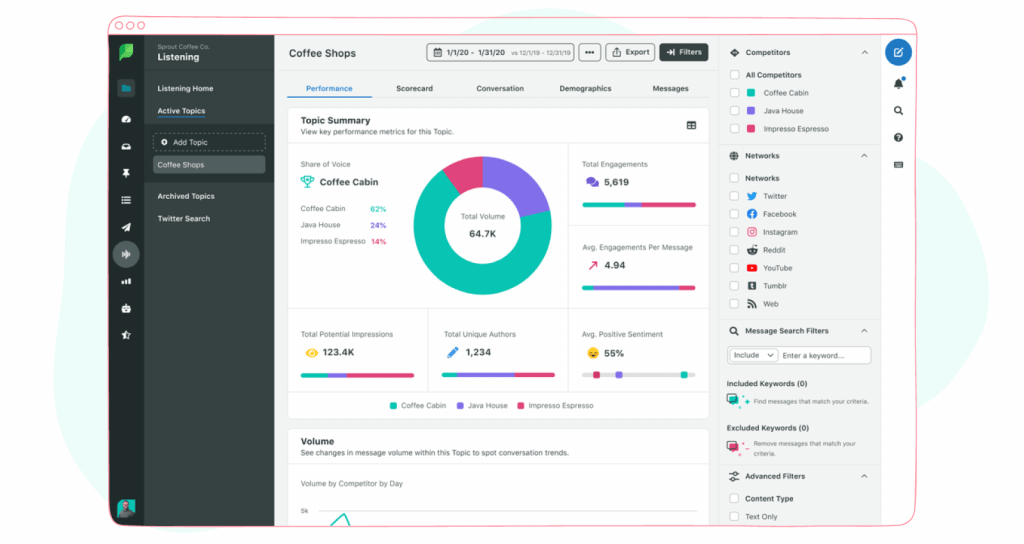Collapse the Networks section chevron
The width and height of the screenshot is (1024, 544).
(864, 156)
